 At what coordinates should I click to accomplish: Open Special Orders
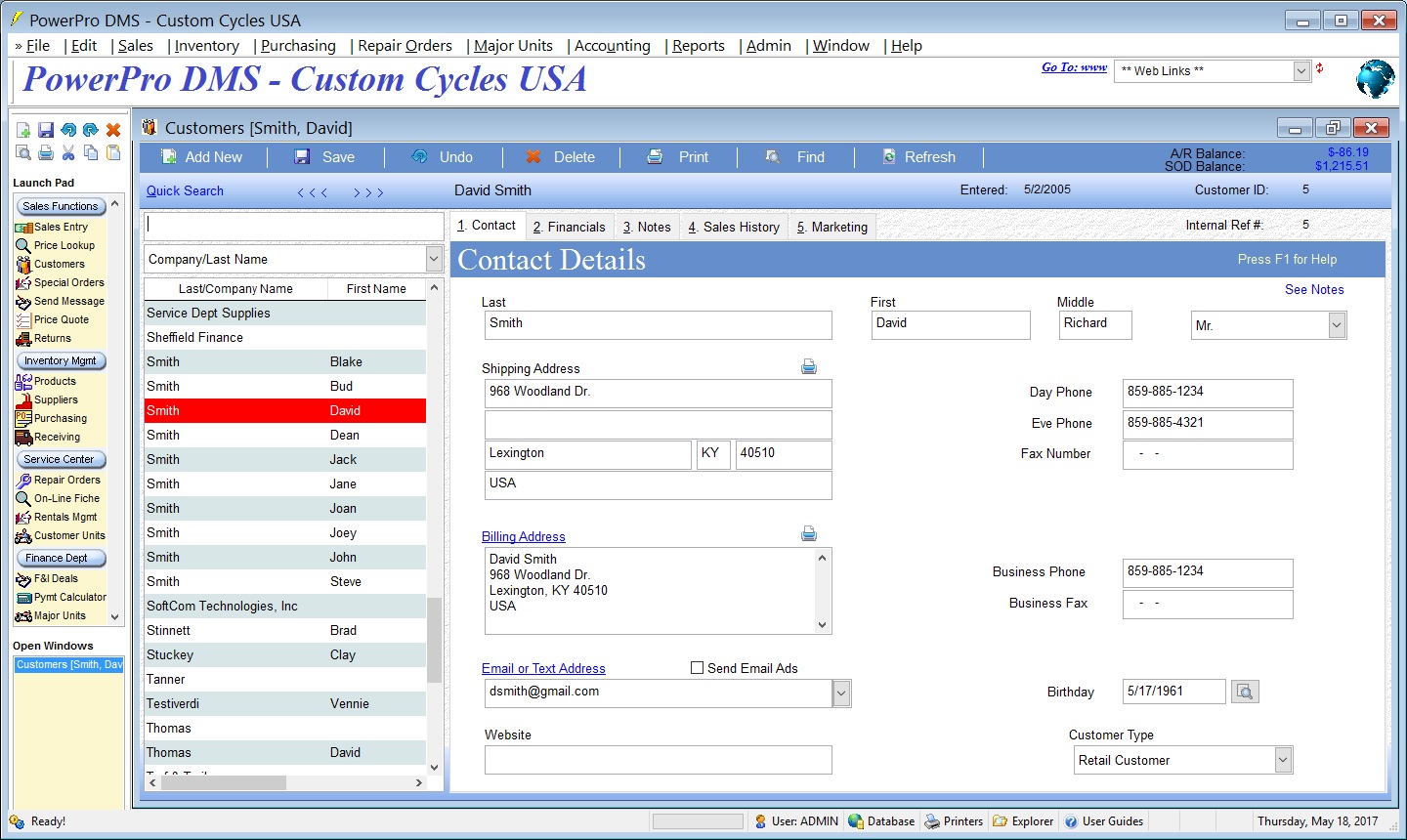(65, 282)
